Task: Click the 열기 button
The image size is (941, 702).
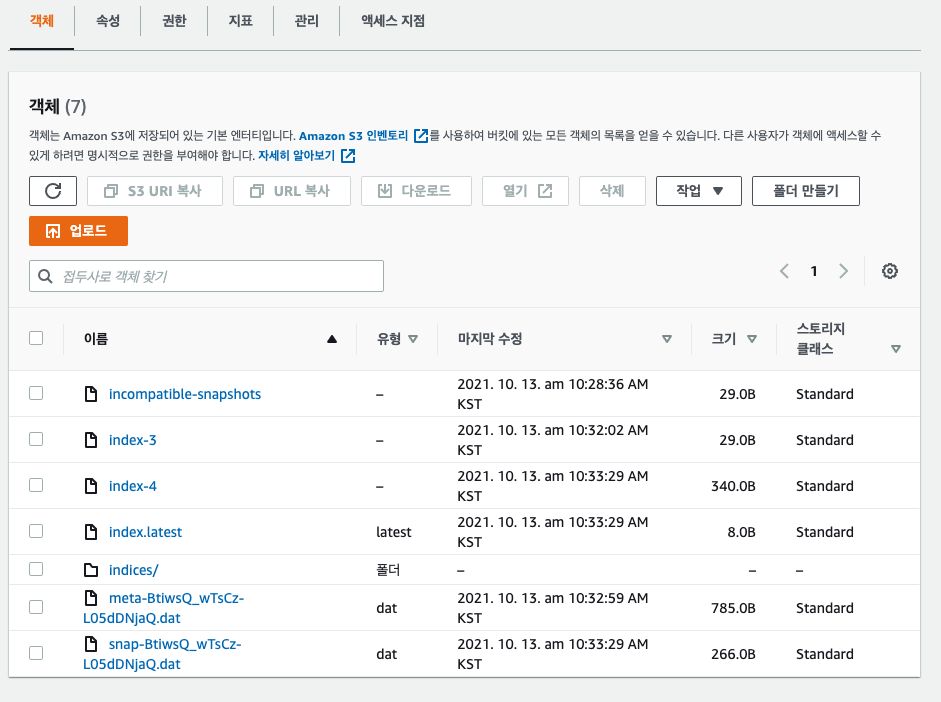Action: (x=525, y=191)
